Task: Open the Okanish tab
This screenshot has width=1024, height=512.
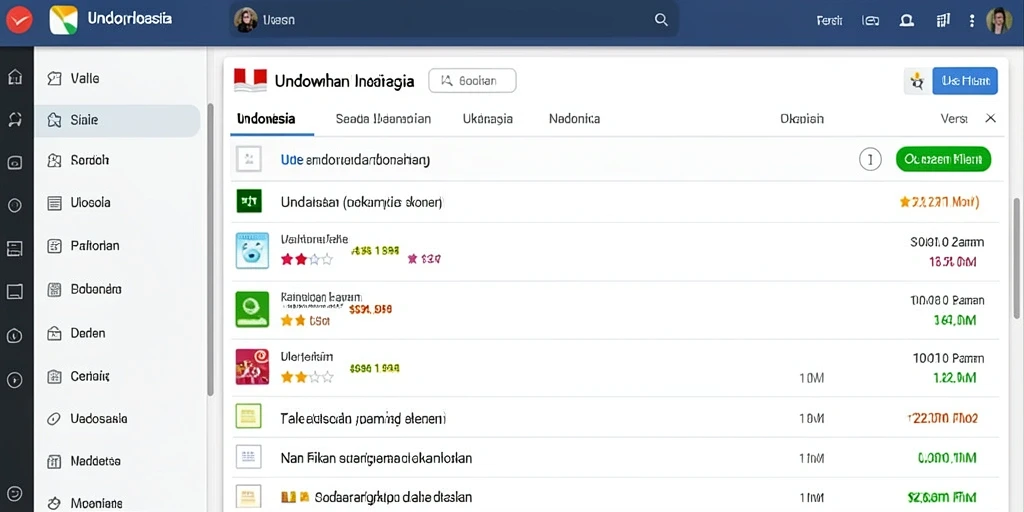Action: click(x=802, y=119)
